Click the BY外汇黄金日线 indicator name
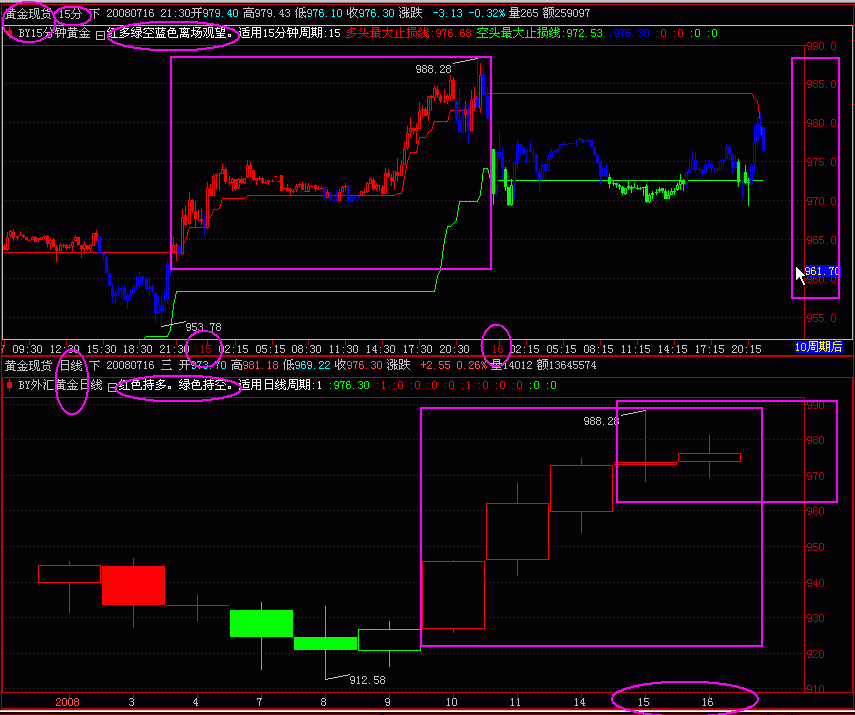Viewport: 855px width, 715px height. (x=60, y=386)
